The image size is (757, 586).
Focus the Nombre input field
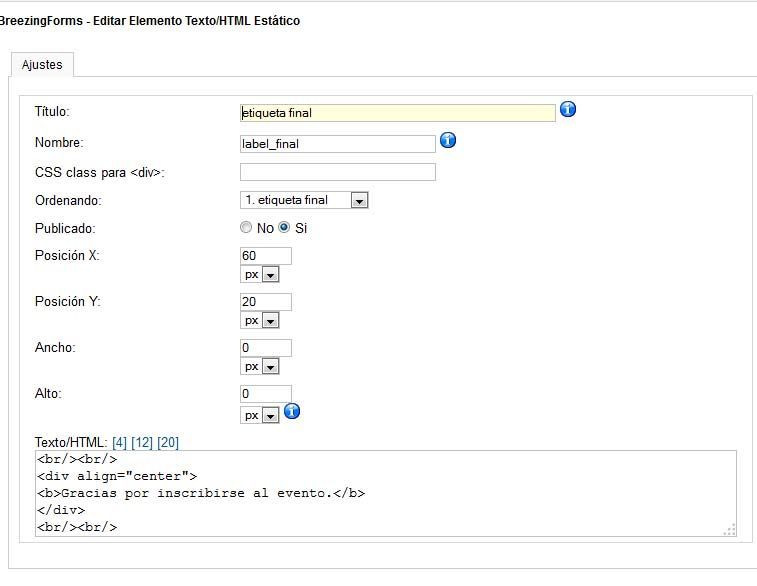(338, 144)
